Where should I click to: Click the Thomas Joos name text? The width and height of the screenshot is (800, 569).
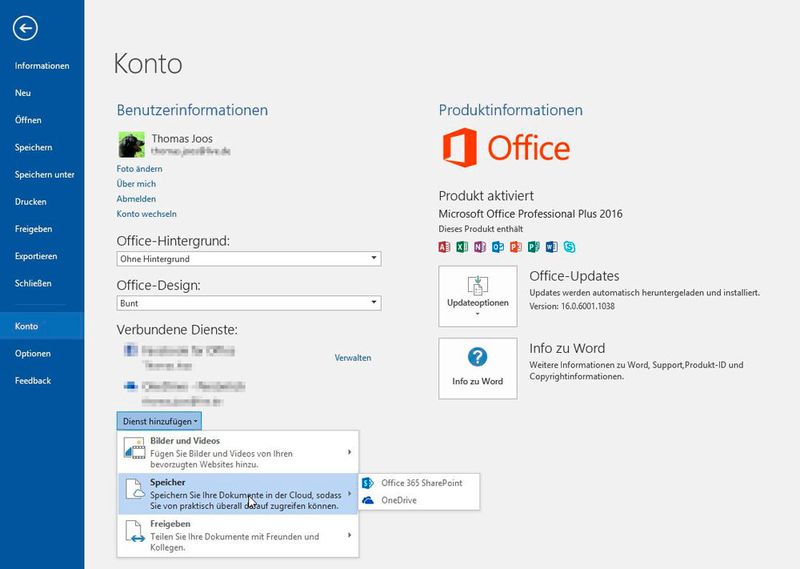[182, 139]
